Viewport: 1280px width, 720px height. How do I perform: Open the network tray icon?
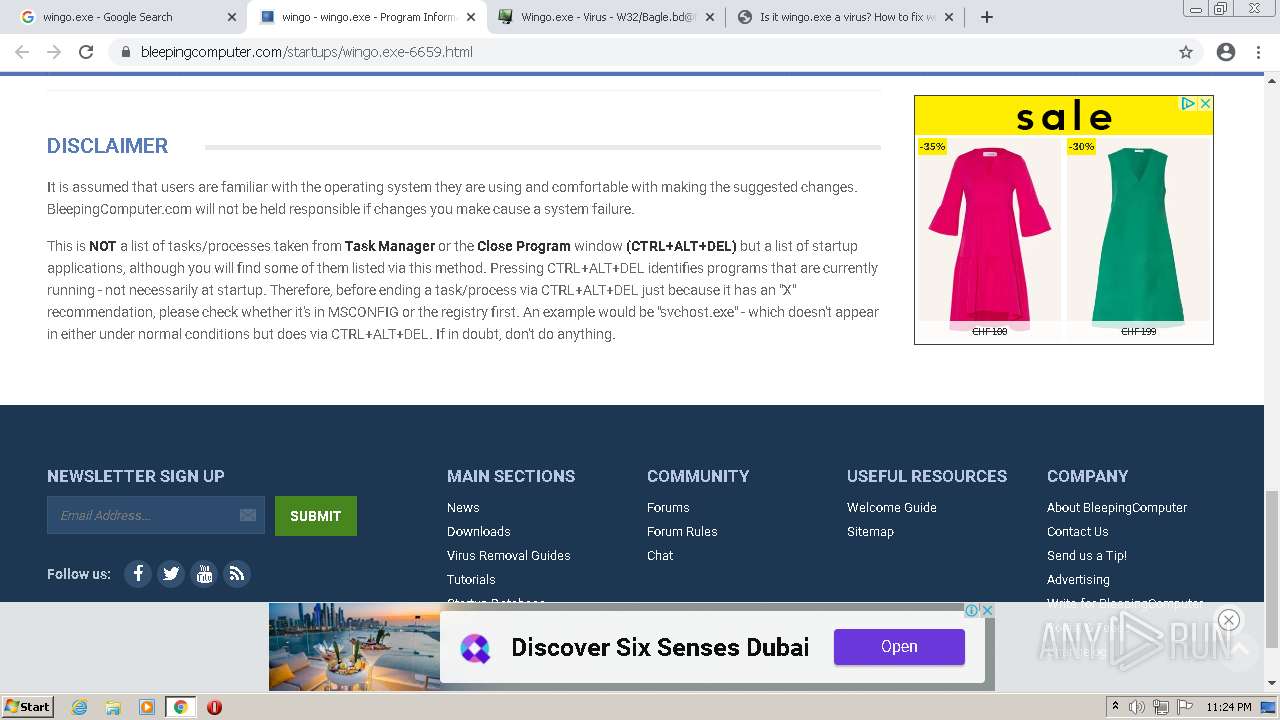tap(1161, 707)
